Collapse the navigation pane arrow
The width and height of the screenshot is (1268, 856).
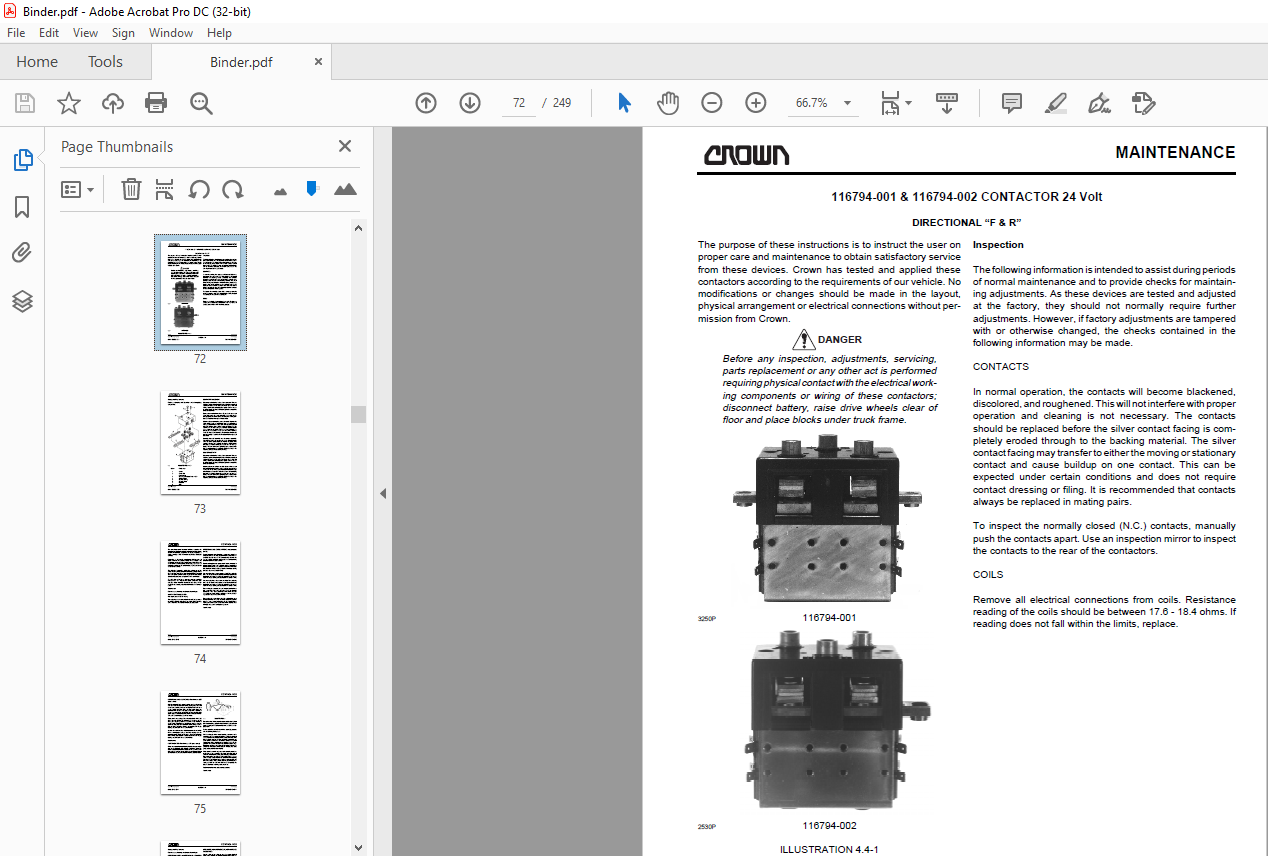pos(381,493)
